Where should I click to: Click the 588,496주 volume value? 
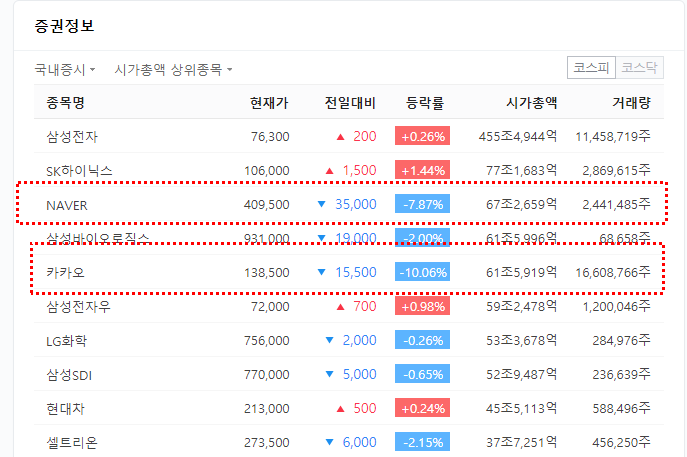622,408
